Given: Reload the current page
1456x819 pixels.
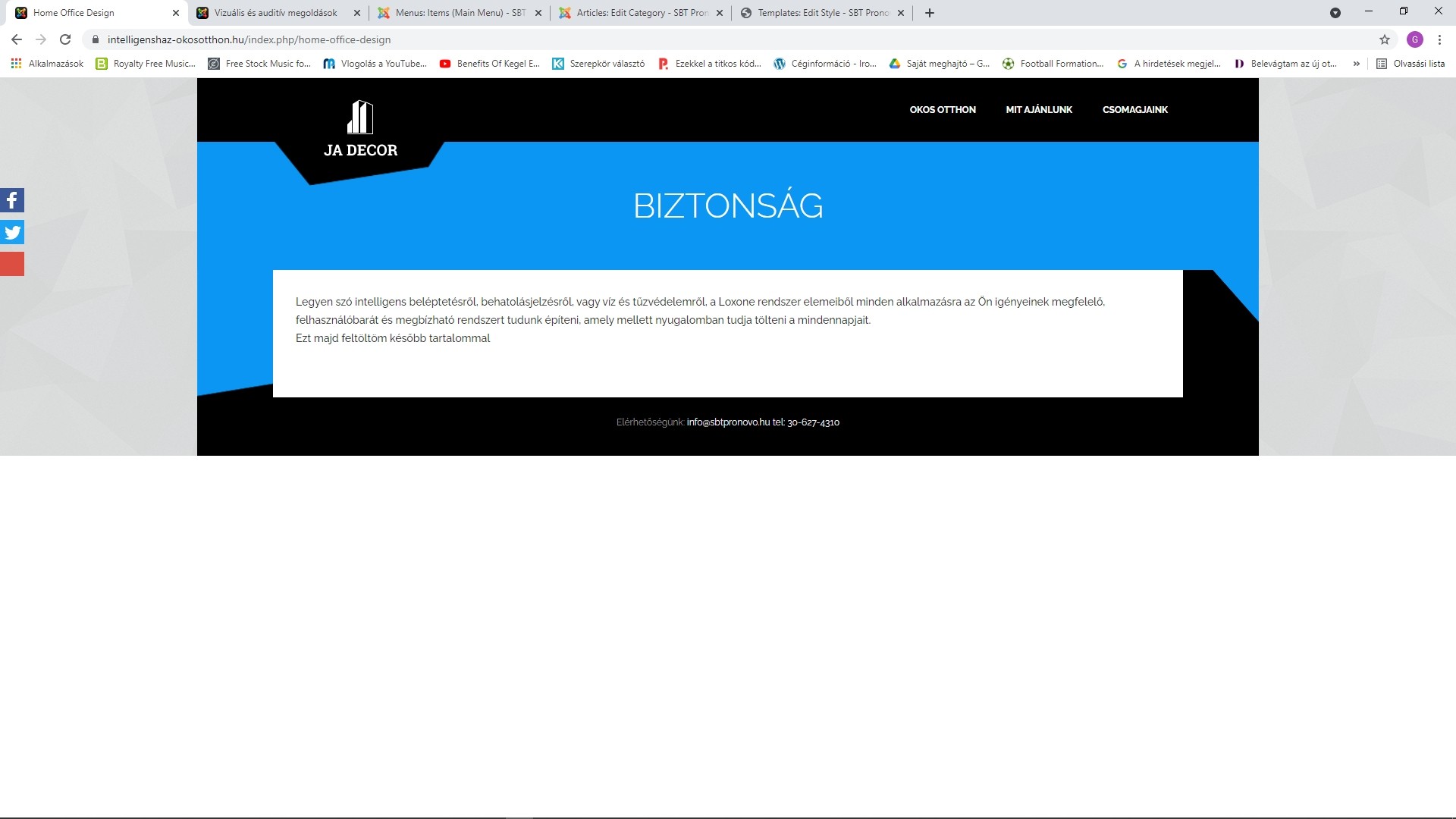Looking at the screenshot, I should [65, 39].
